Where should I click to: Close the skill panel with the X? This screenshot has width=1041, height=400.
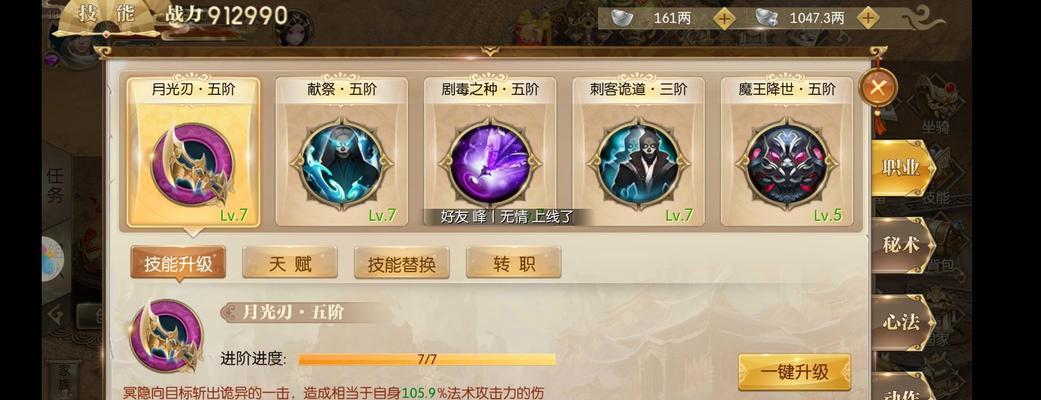pyautogui.click(x=878, y=88)
